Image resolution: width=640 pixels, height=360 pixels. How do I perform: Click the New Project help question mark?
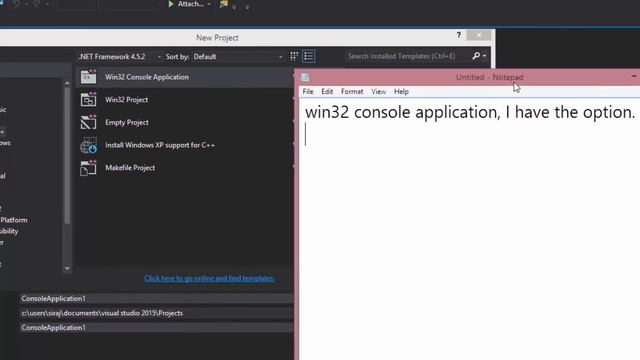click(x=459, y=35)
